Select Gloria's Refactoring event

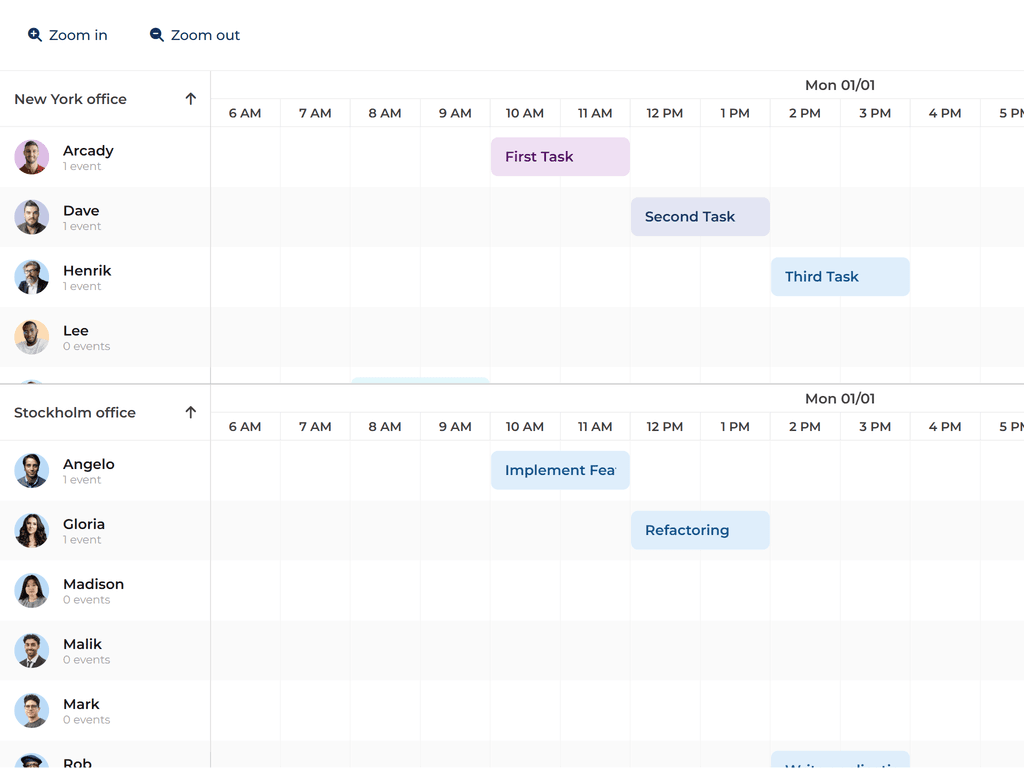[700, 530]
